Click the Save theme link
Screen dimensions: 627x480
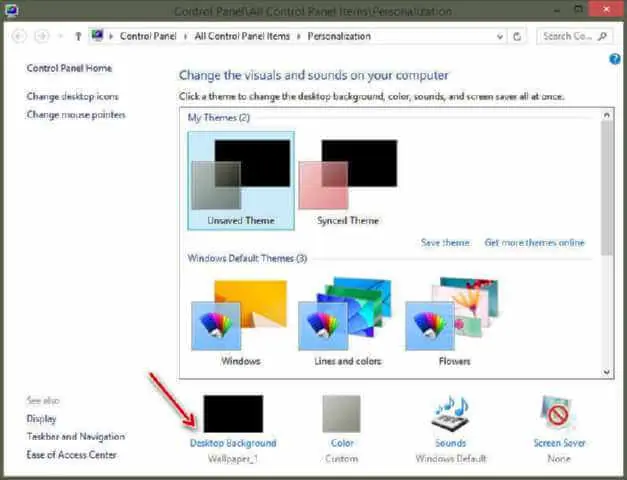445,243
